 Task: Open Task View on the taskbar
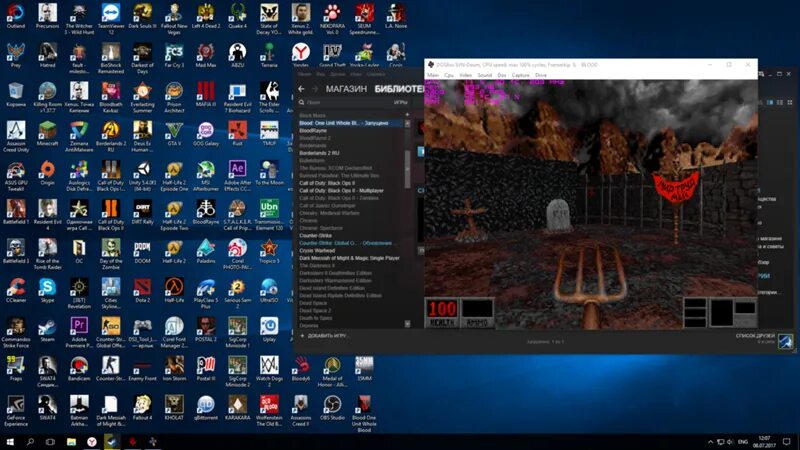point(50,441)
